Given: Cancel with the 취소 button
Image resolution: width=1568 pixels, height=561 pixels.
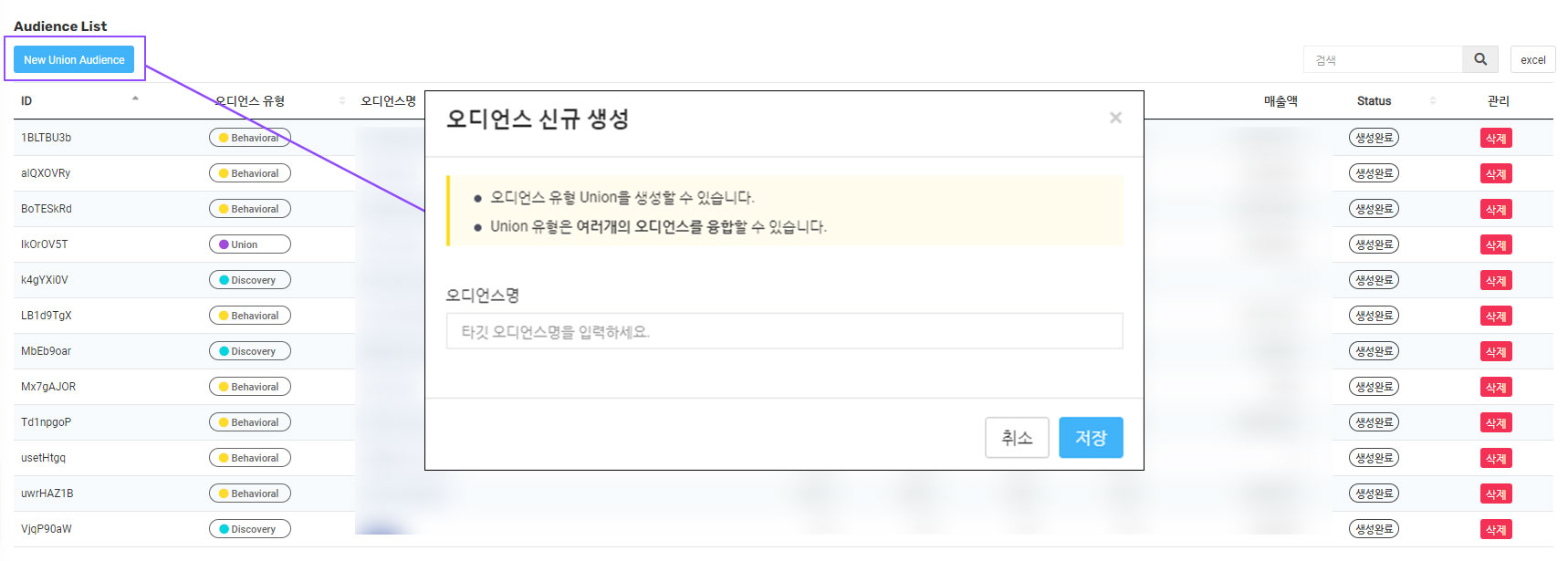Looking at the screenshot, I should (x=1017, y=438).
